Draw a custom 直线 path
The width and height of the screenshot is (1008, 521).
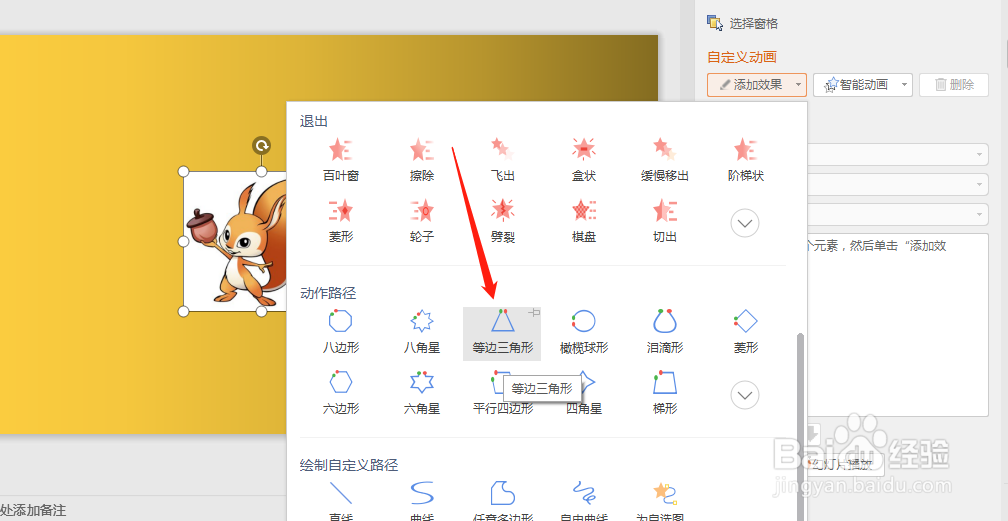tap(341, 500)
